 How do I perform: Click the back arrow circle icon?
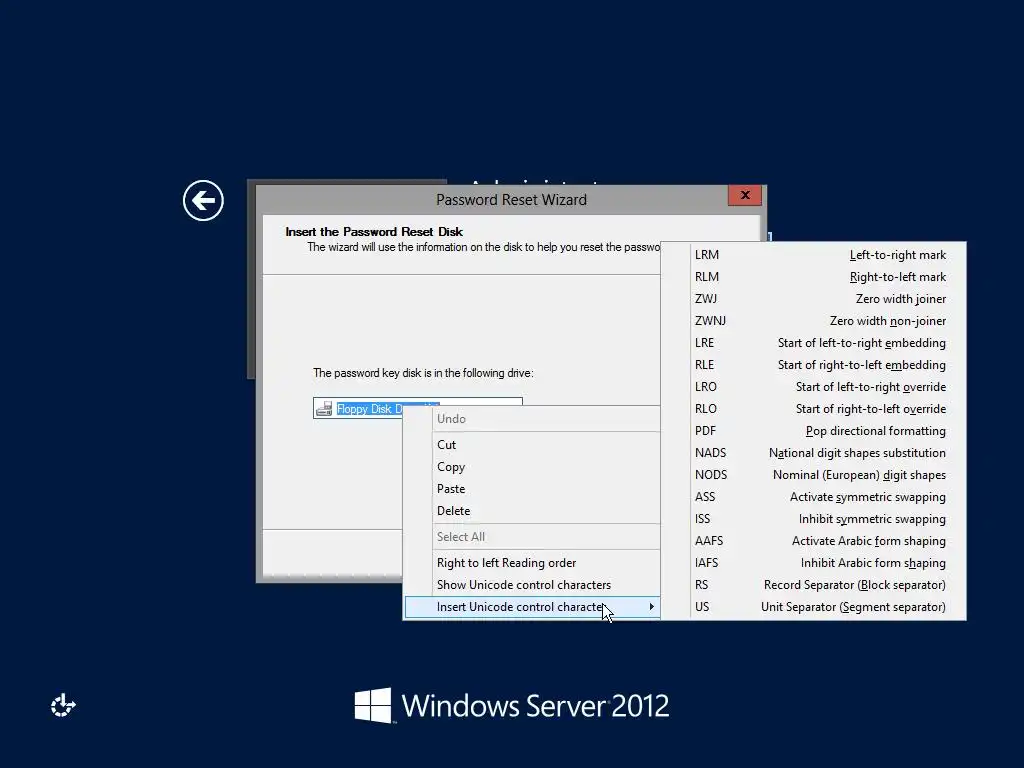203,200
